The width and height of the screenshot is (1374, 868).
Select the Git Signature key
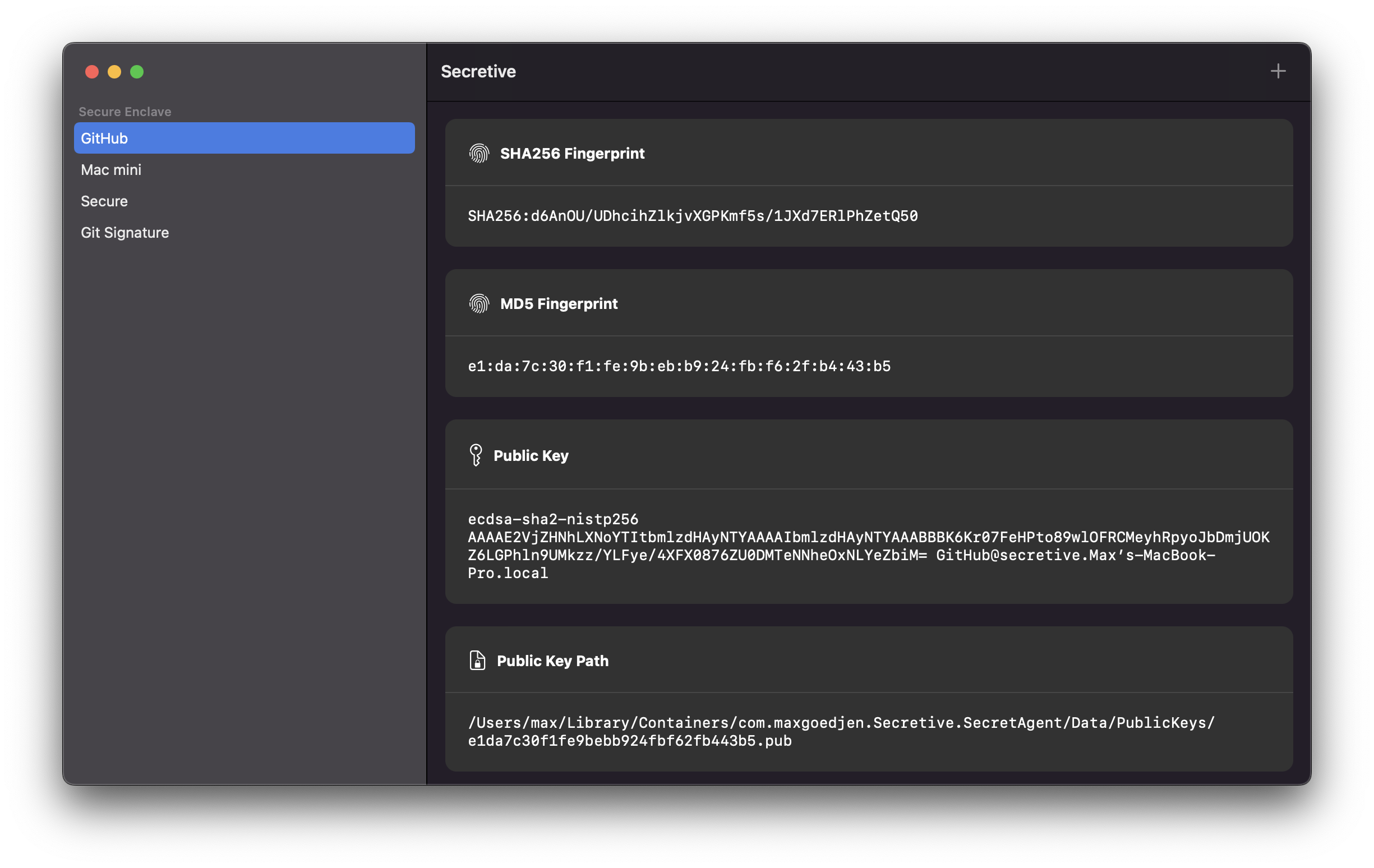click(x=125, y=232)
